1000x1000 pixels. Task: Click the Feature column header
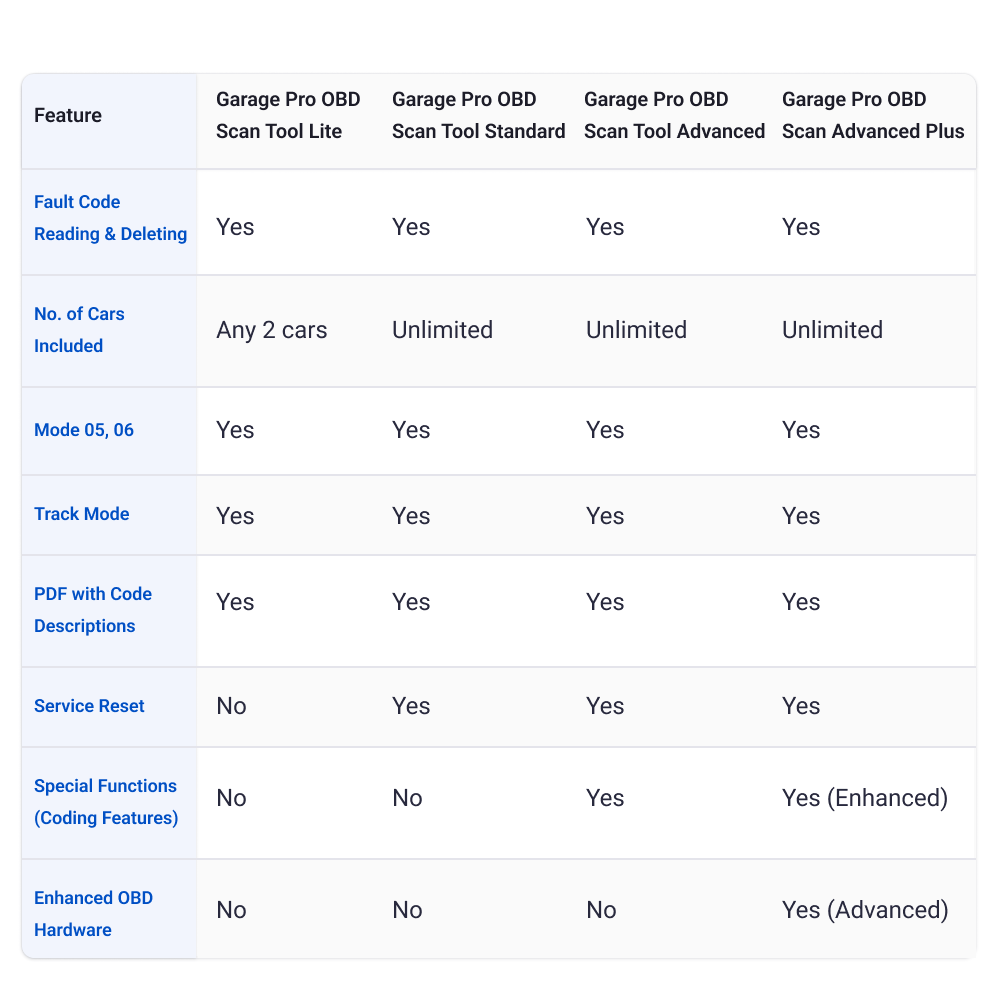pos(68,115)
